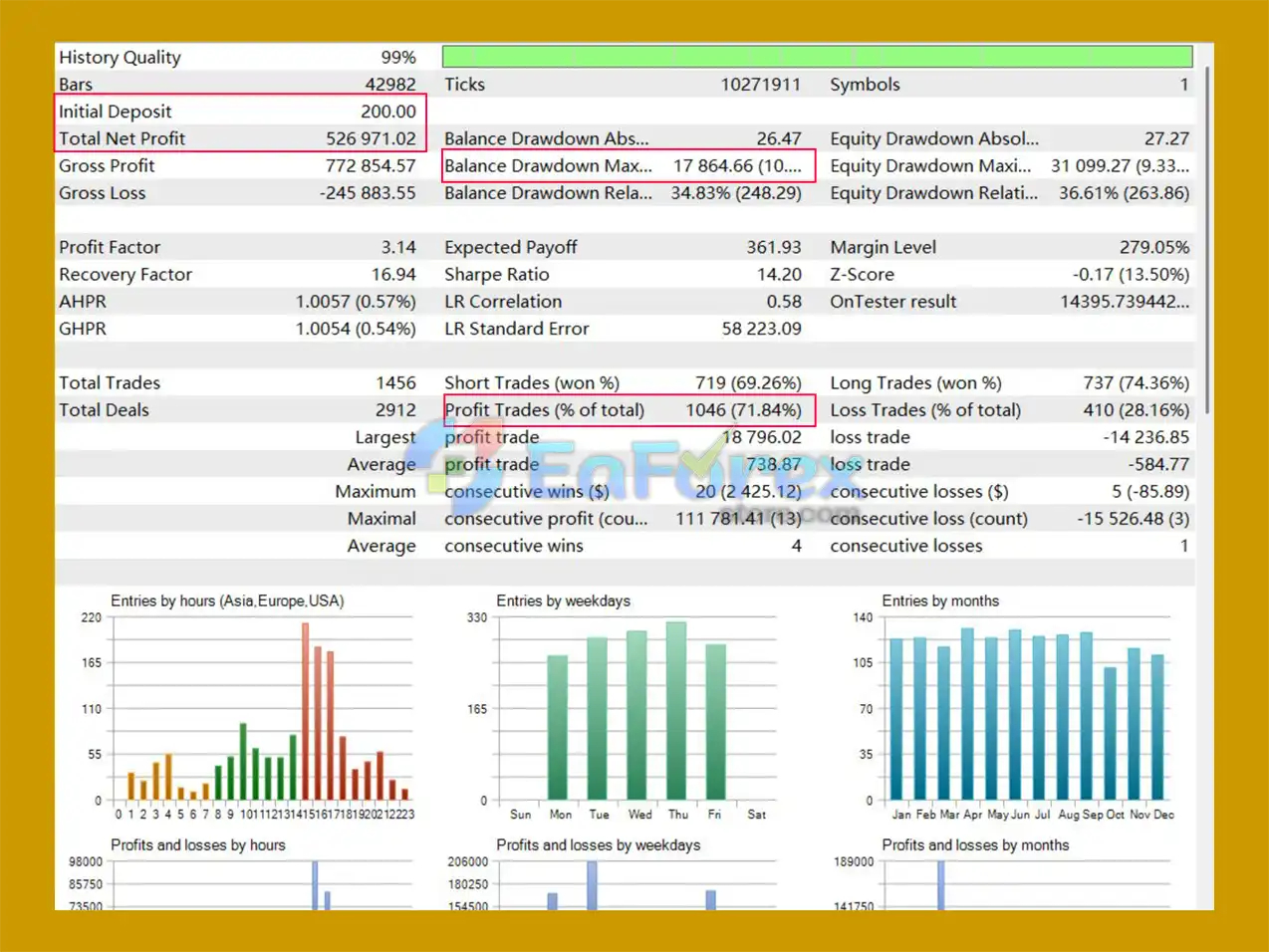
Task: Click the vertical scrollbar on the right edge
Action: pyautogui.click(x=1207, y=239)
